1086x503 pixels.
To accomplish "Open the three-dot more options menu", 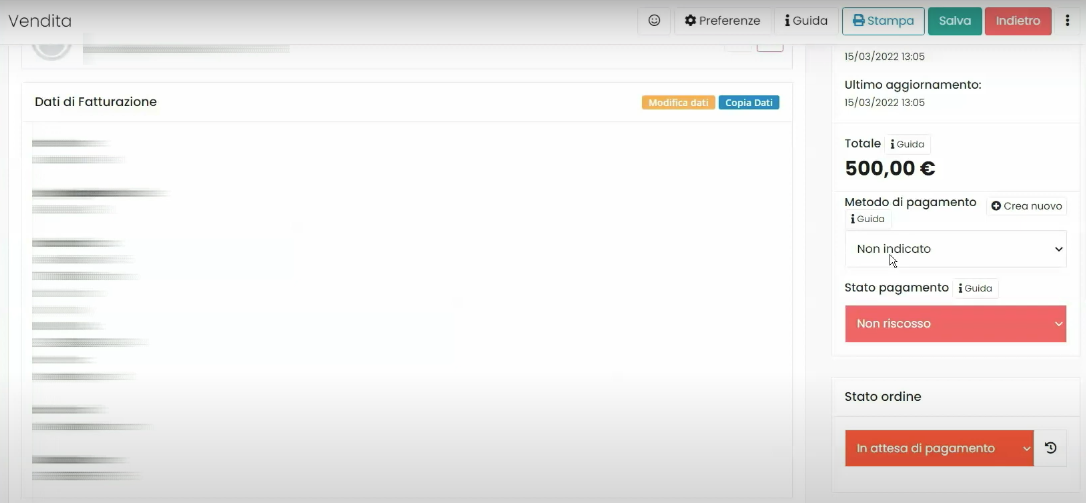I will (1067, 21).
